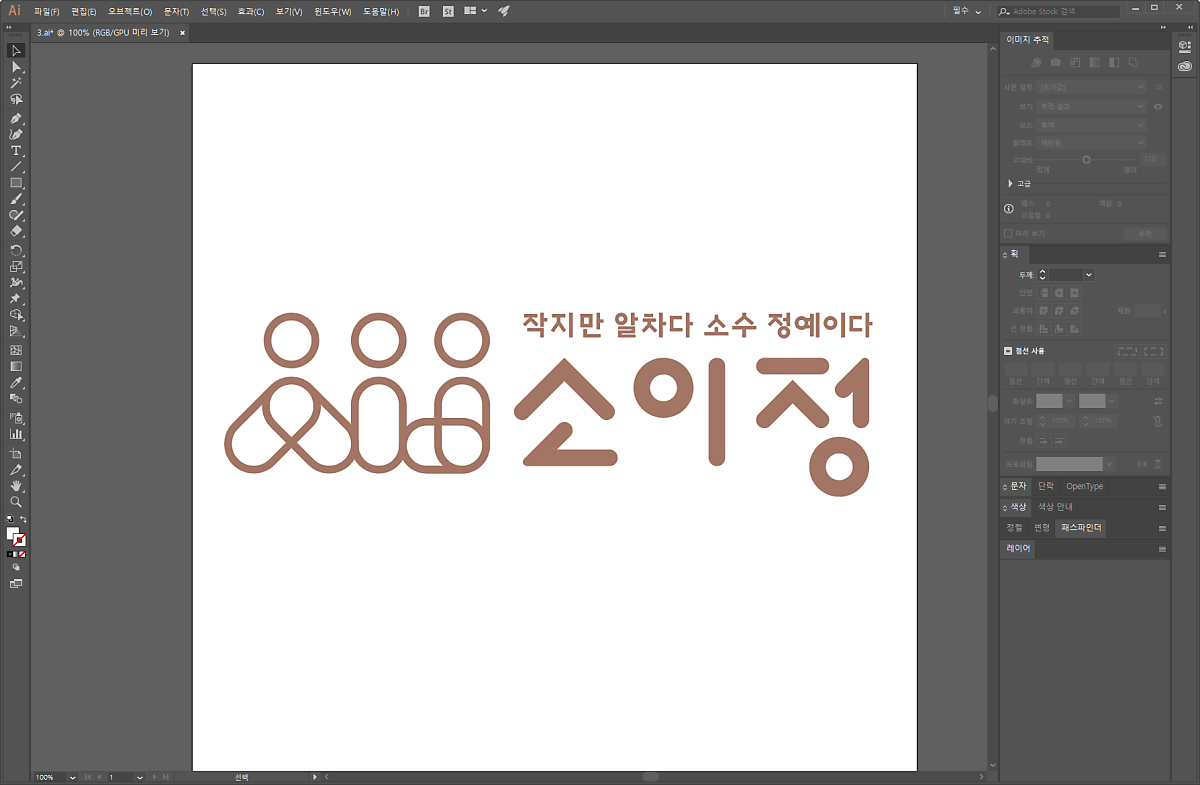The width and height of the screenshot is (1200, 785).
Task: Expand the 고급 advanced section
Action: (1010, 184)
